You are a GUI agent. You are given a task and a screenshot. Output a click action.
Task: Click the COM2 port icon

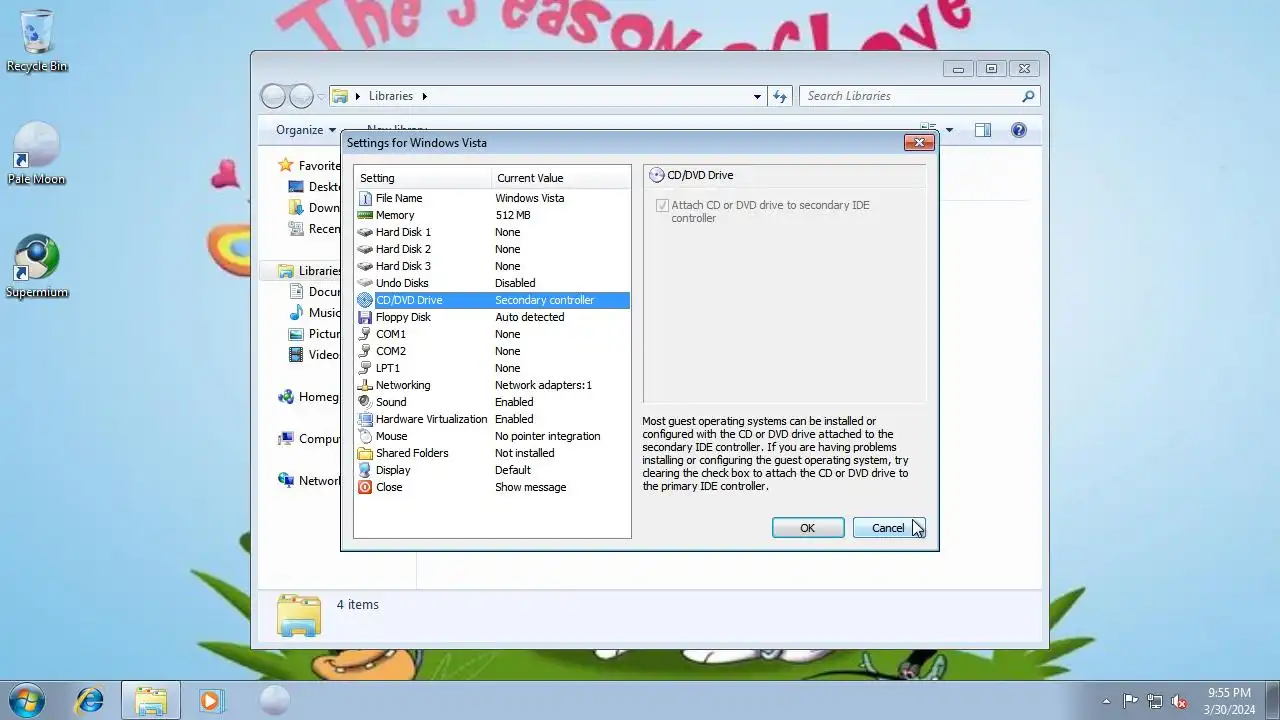(365, 351)
